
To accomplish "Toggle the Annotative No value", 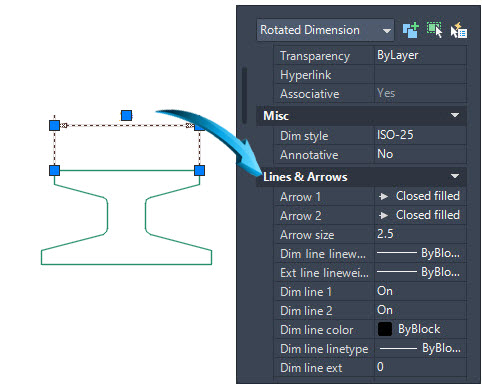I will [x=420, y=154].
